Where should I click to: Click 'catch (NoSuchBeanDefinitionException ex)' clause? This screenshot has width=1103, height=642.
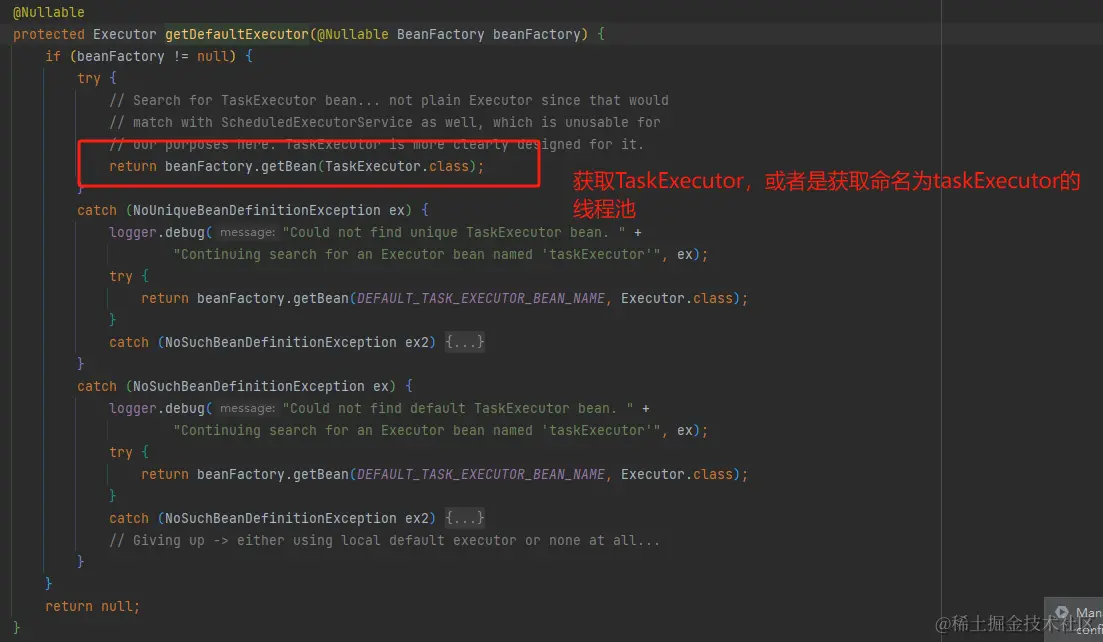tap(236, 386)
